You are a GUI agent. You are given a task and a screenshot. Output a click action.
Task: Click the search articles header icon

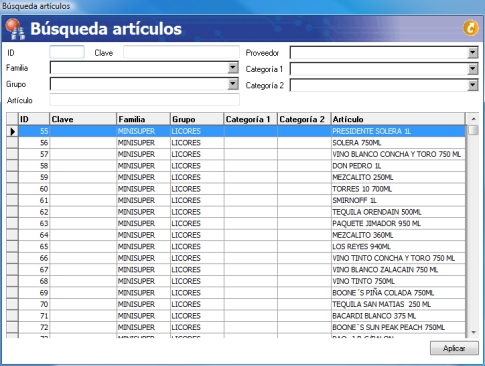click(x=15, y=29)
